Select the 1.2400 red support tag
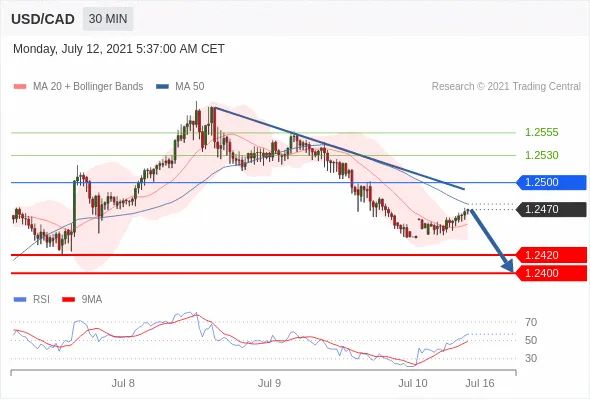The width and height of the screenshot is (590, 400). [x=552, y=273]
